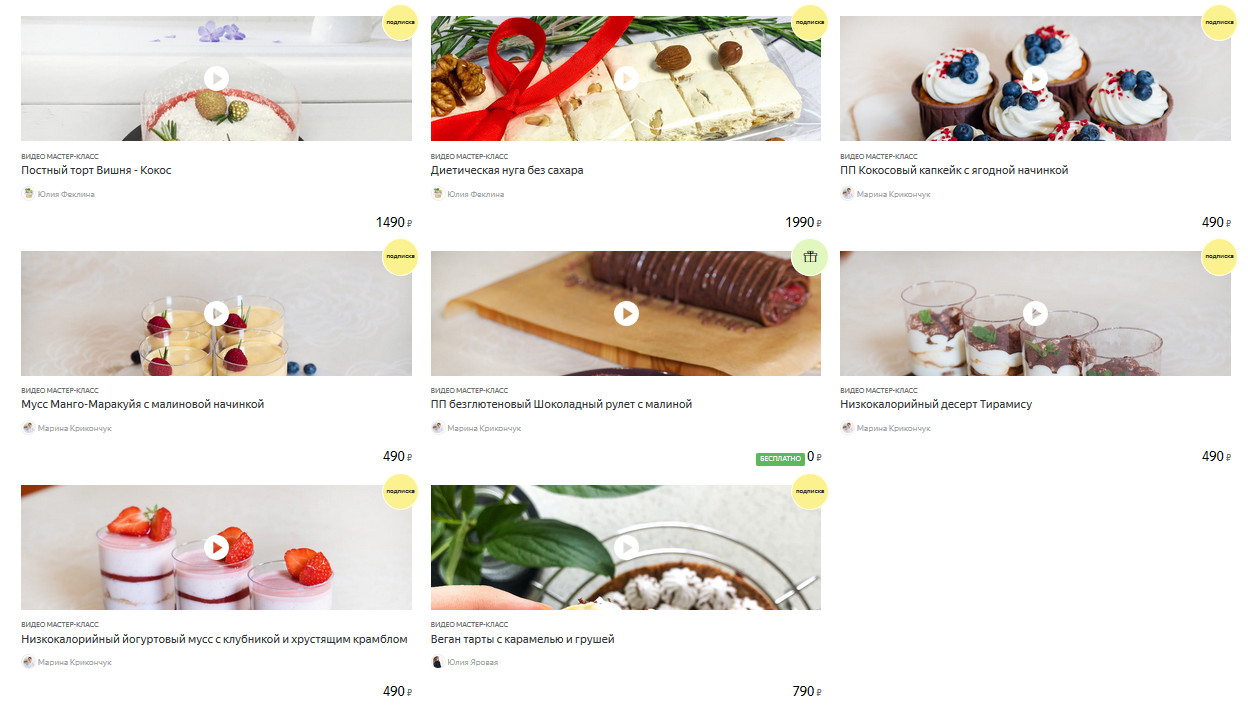Click подписка badge on Веган тарты card
Image resolution: width=1248 pixels, height=718 pixels.
pyautogui.click(x=810, y=491)
